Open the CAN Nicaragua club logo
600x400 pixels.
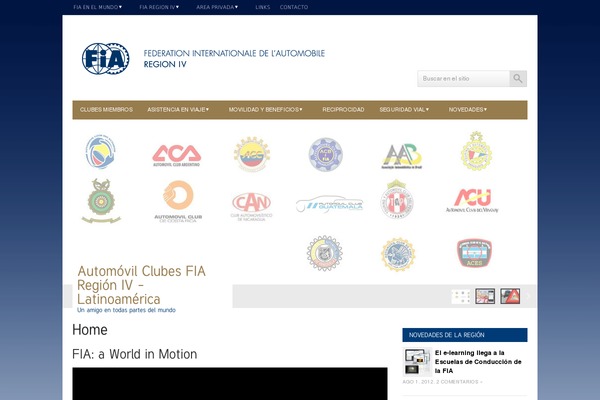pos(251,207)
